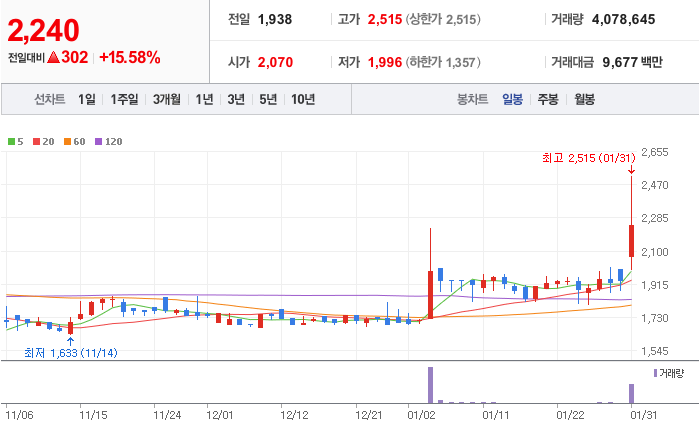The height and width of the screenshot is (436, 699).
Task: Click the 고가 high price 2,515
Action: coord(385,19)
